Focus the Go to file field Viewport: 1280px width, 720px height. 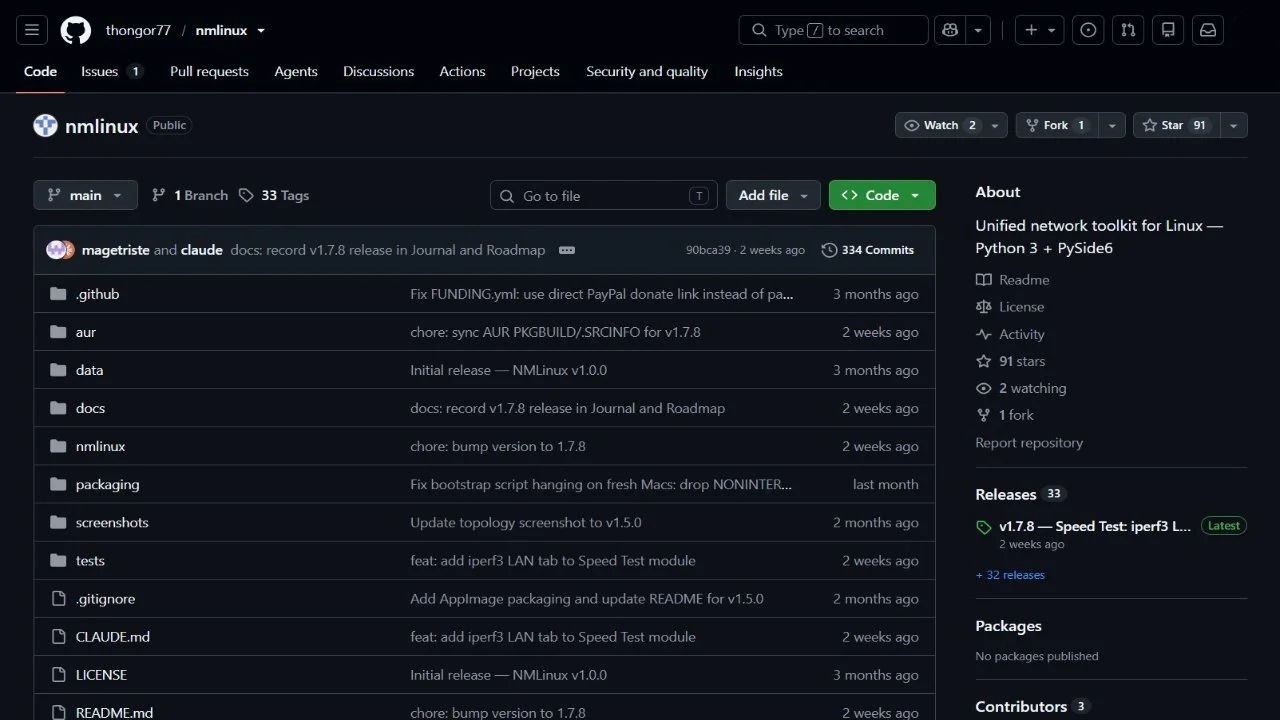pos(604,195)
